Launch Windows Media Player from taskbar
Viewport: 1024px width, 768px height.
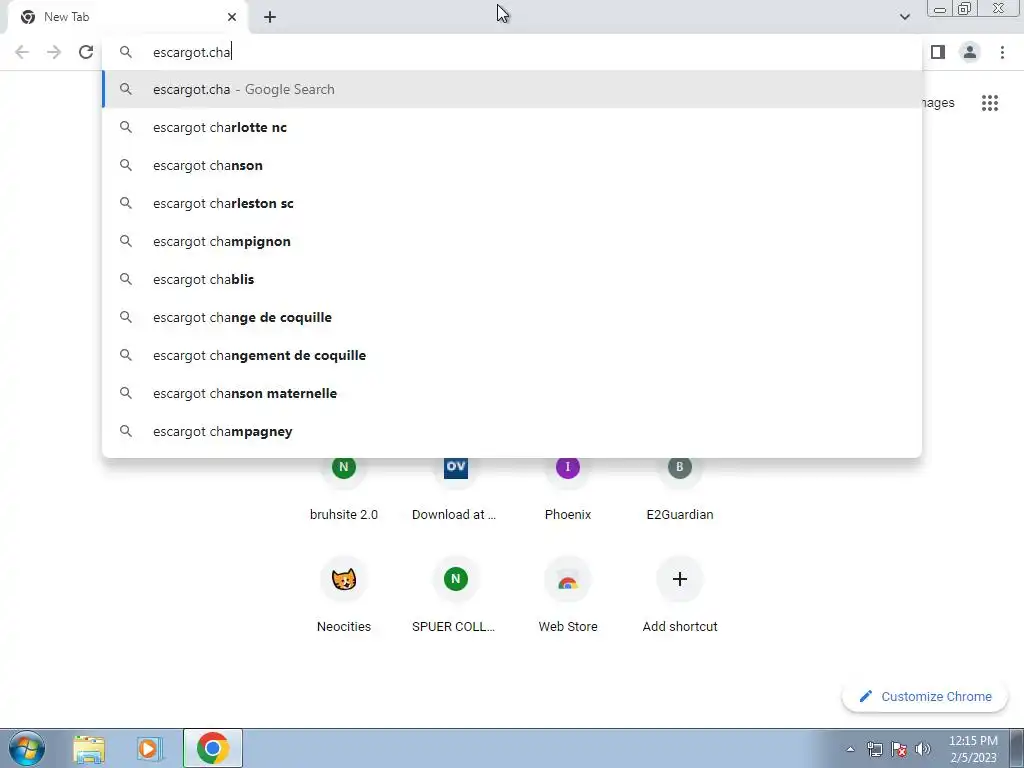click(150, 748)
